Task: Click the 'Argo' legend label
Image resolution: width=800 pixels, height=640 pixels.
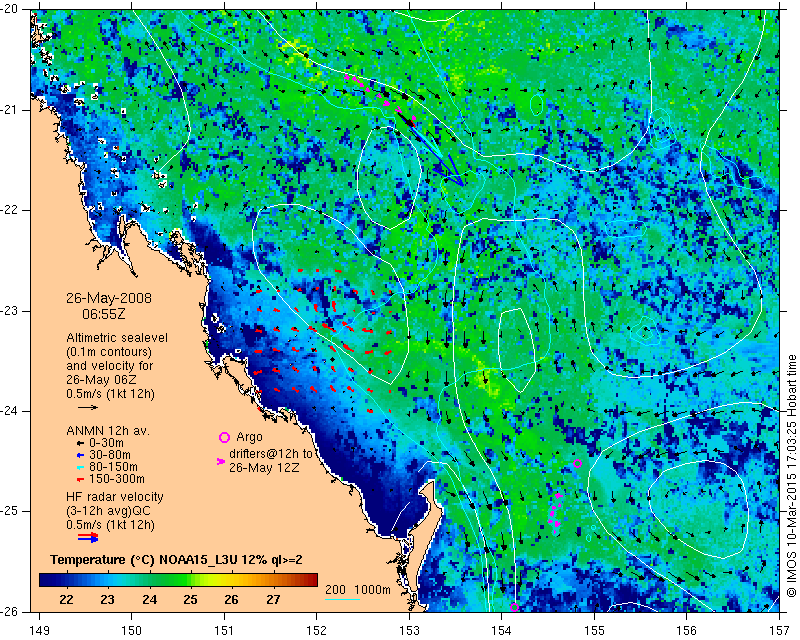Action: (249, 437)
